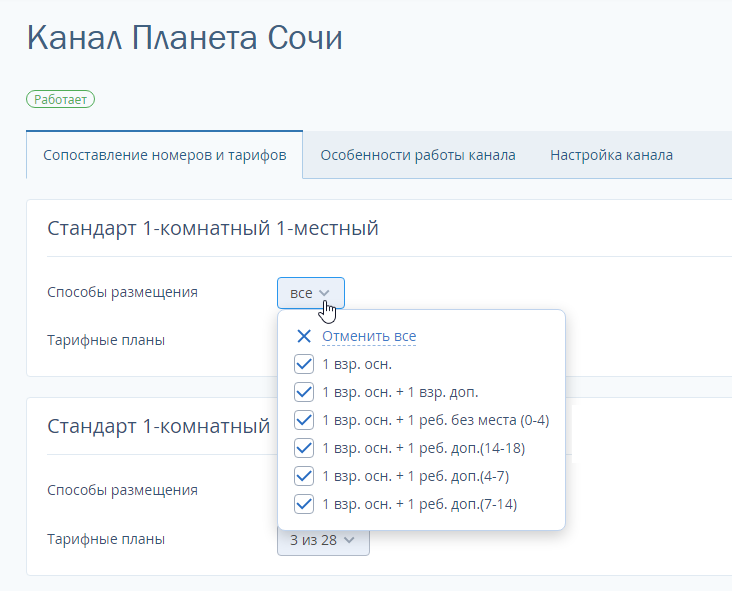The image size is (732, 591).
Task: Click the Отменить все link
Action: click(369, 336)
